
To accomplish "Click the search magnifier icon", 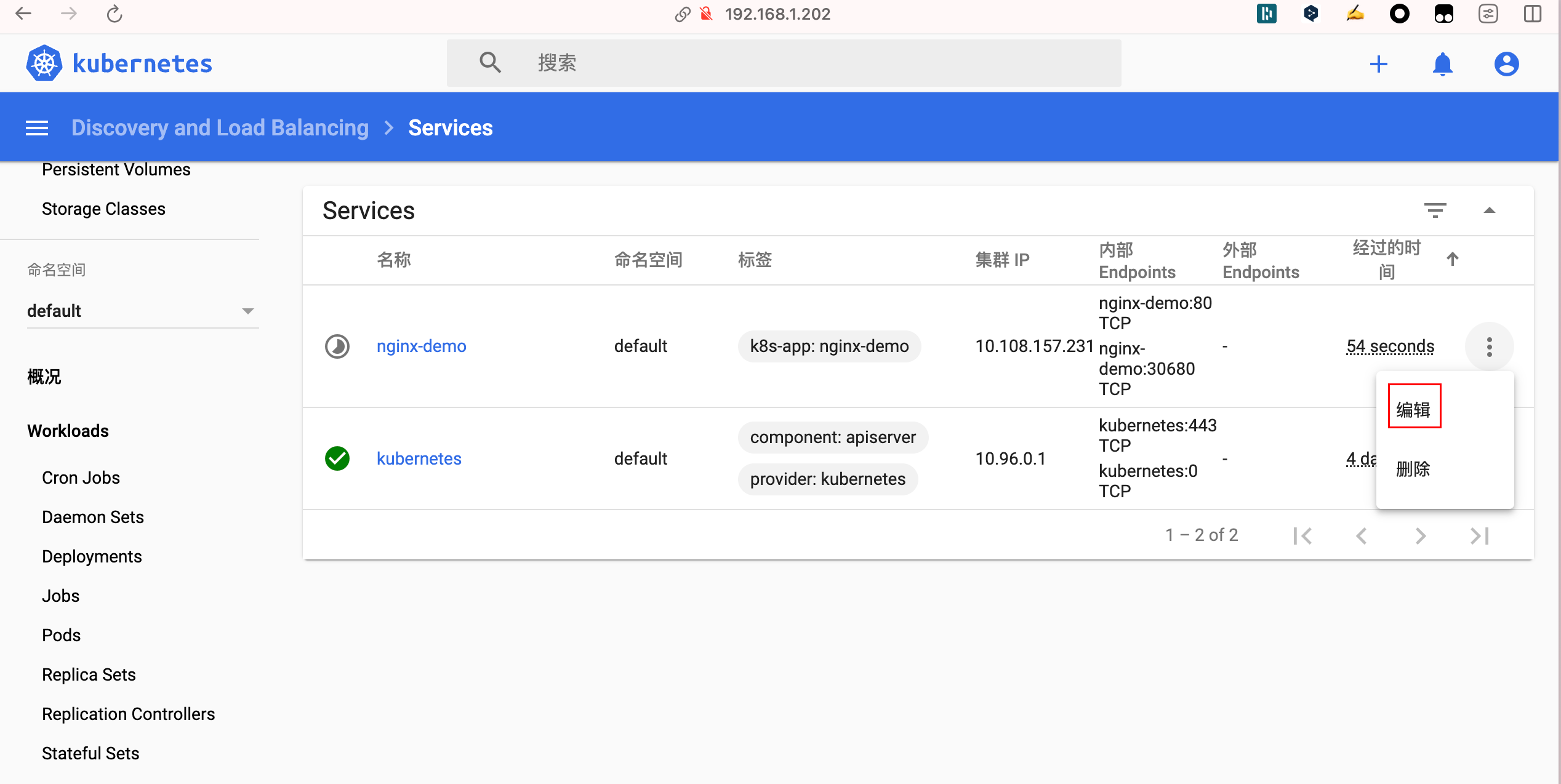I will [490, 63].
